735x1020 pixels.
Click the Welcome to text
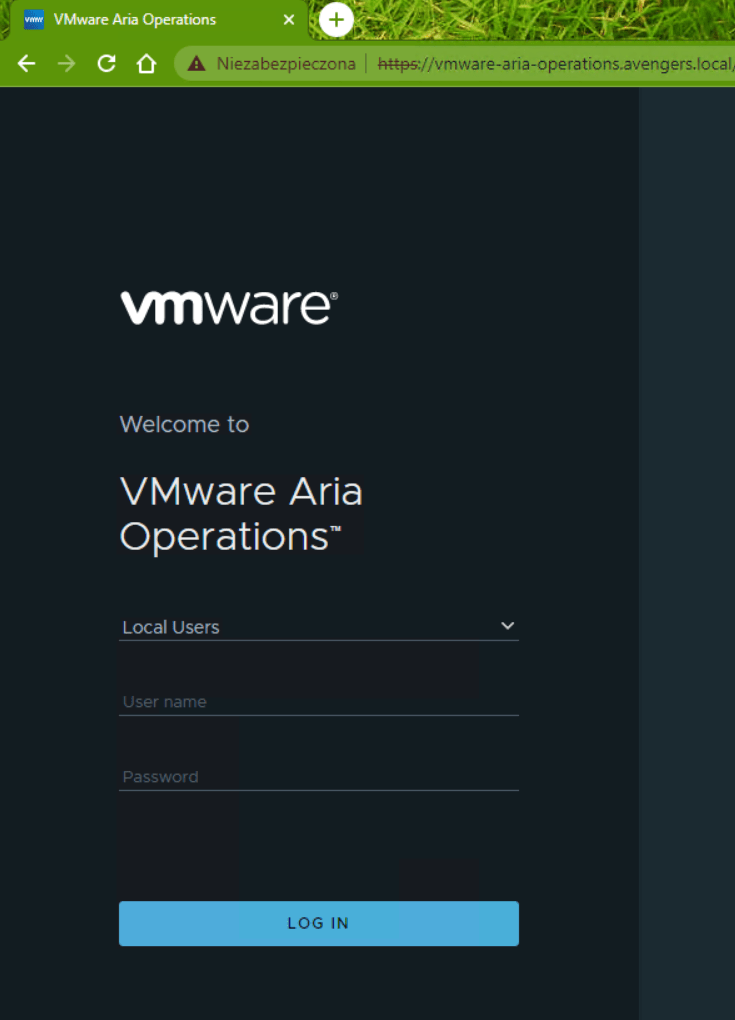tap(184, 424)
